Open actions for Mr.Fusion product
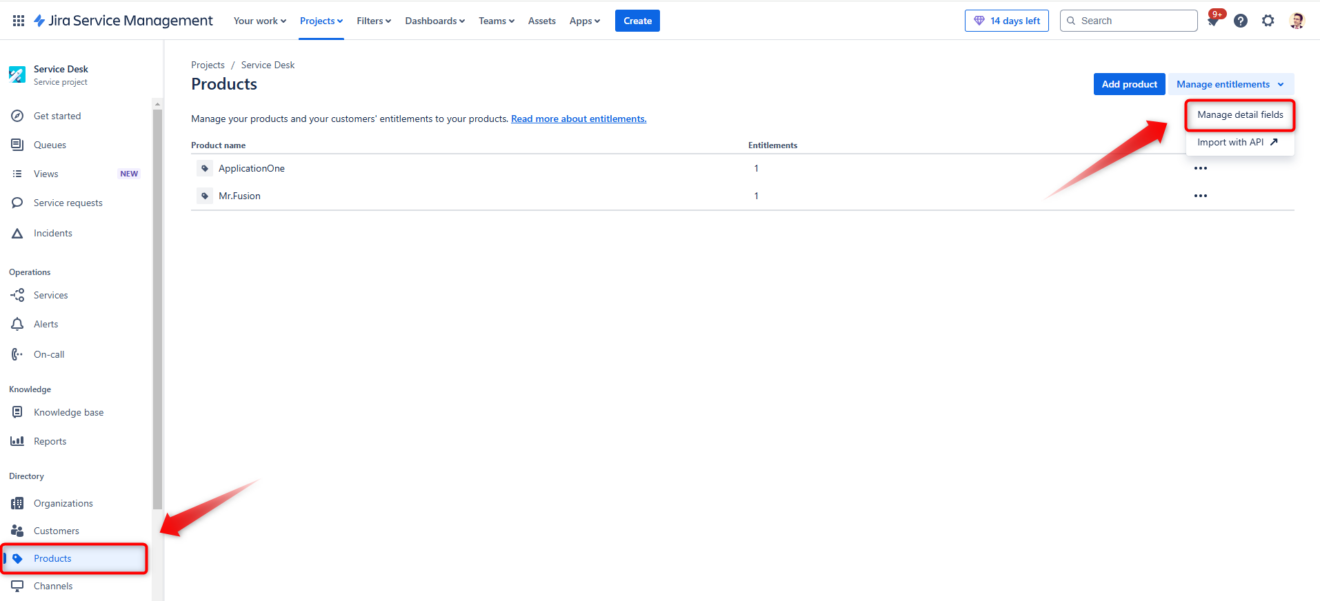 tap(1200, 195)
